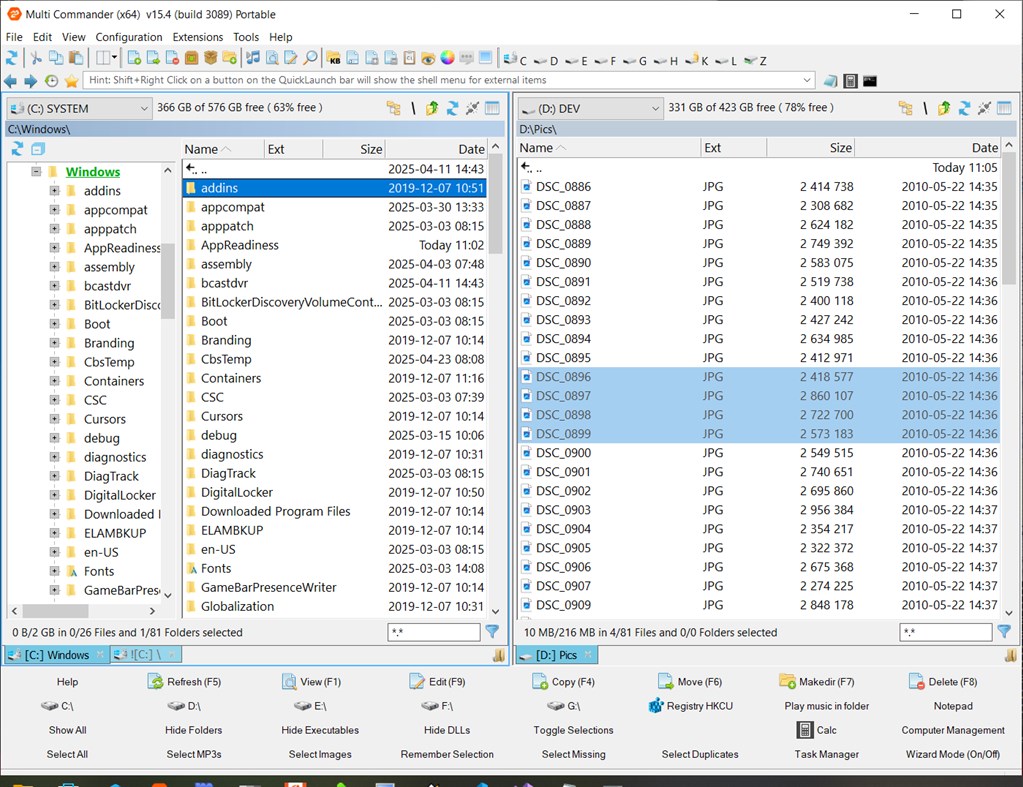Click the Delete (F8) button
Image resolution: width=1023 pixels, height=787 pixels.
(x=942, y=681)
